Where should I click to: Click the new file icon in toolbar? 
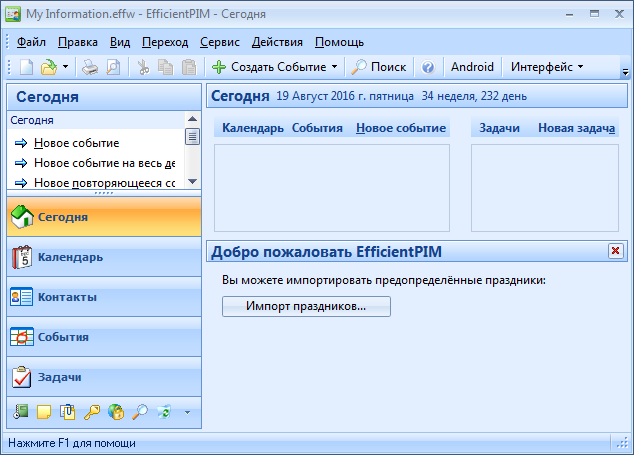coord(26,67)
